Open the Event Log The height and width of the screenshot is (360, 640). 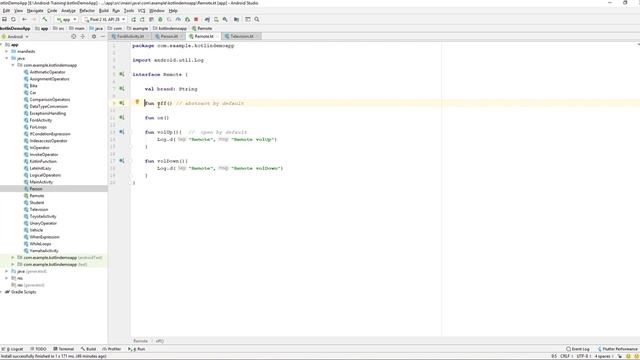pos(578,349)
